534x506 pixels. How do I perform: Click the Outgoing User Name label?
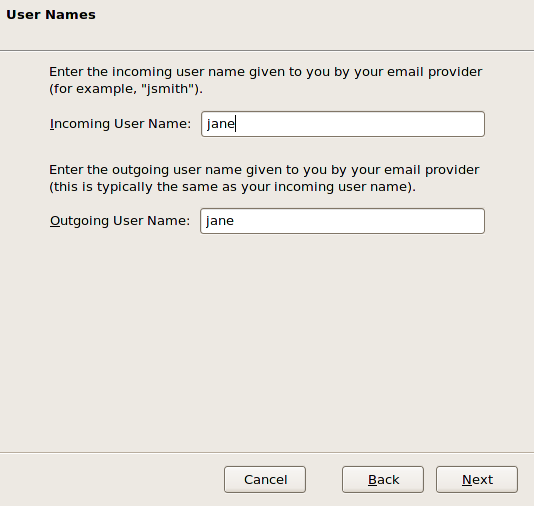coord(120,221)
